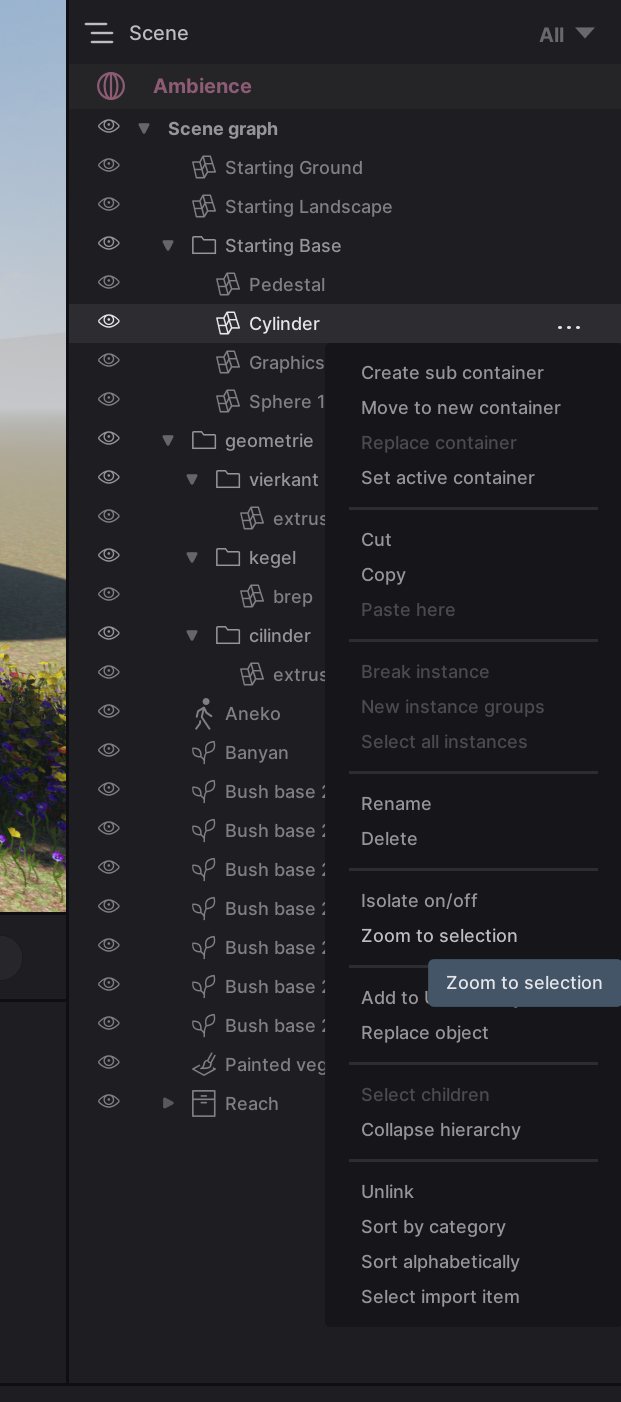The width and height of the screenshot is (621, 1402).
Task: Toggle the Aneko visibility eye
Action: 109,712
